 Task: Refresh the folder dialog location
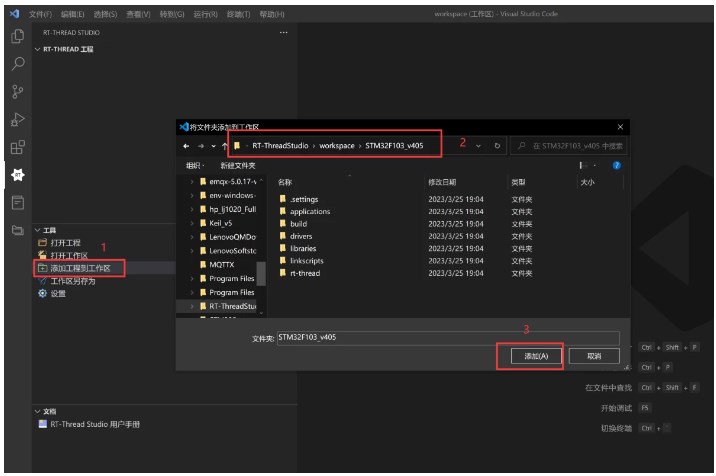pyautogui.click(x=497, y=146)
